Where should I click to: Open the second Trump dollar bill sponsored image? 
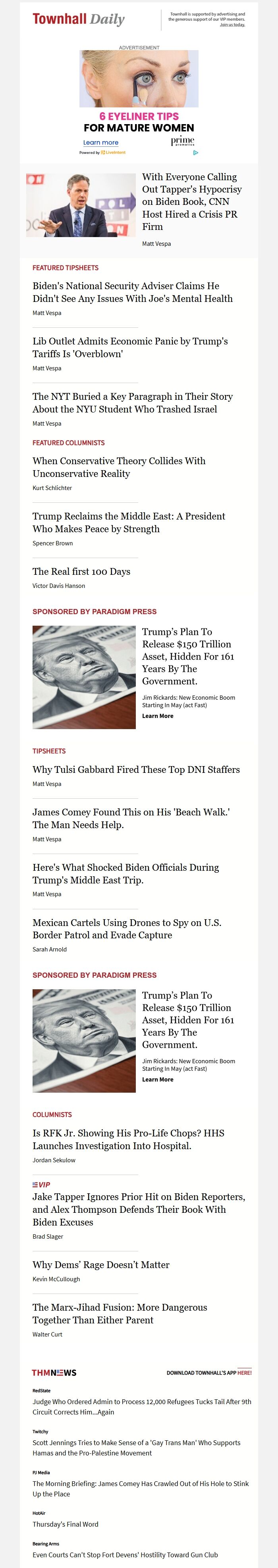point(84,1041)
